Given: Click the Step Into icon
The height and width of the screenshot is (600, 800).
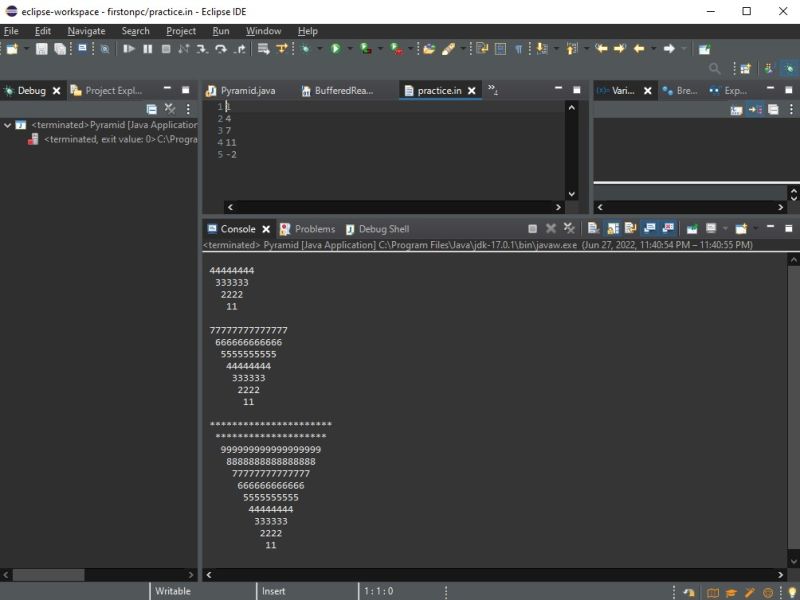Looking at the screenshot, I should pos(202,48).
